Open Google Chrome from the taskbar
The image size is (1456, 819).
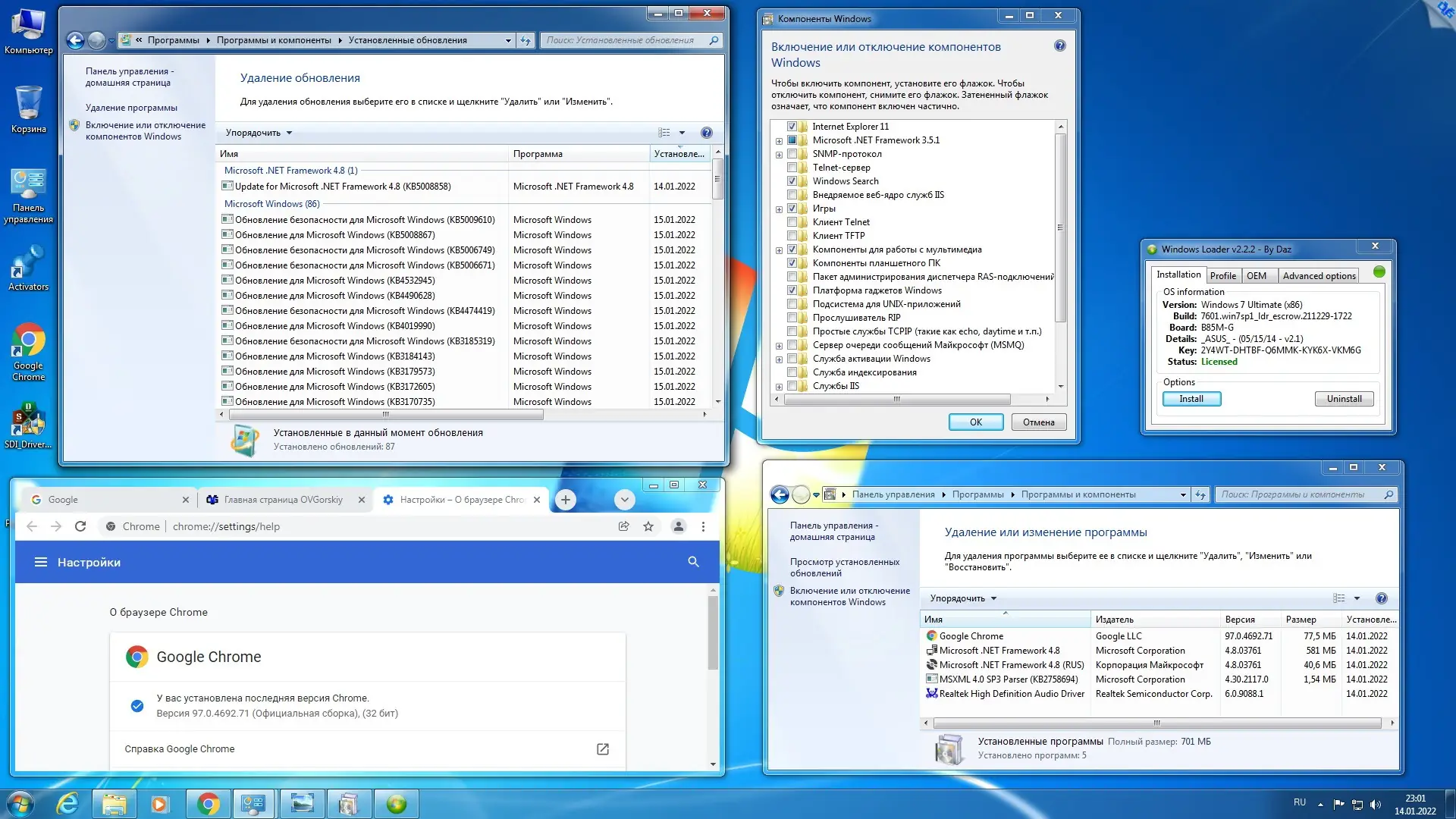pos(208,803)
